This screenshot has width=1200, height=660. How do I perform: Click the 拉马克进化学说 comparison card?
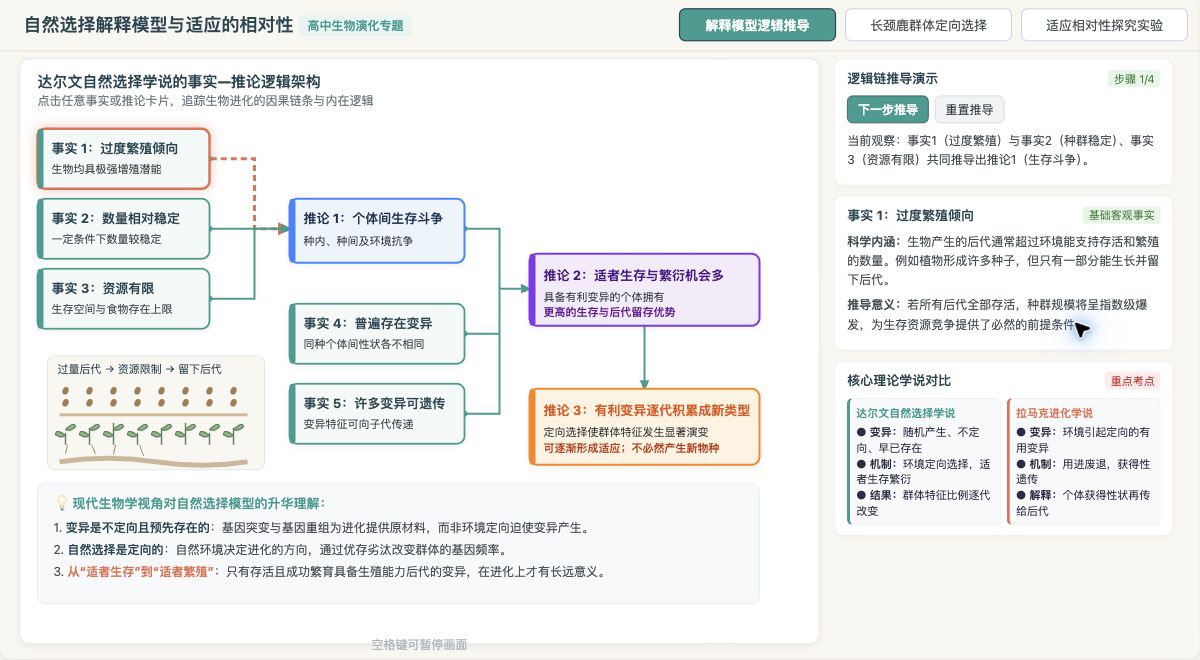tap(1083, 461)
